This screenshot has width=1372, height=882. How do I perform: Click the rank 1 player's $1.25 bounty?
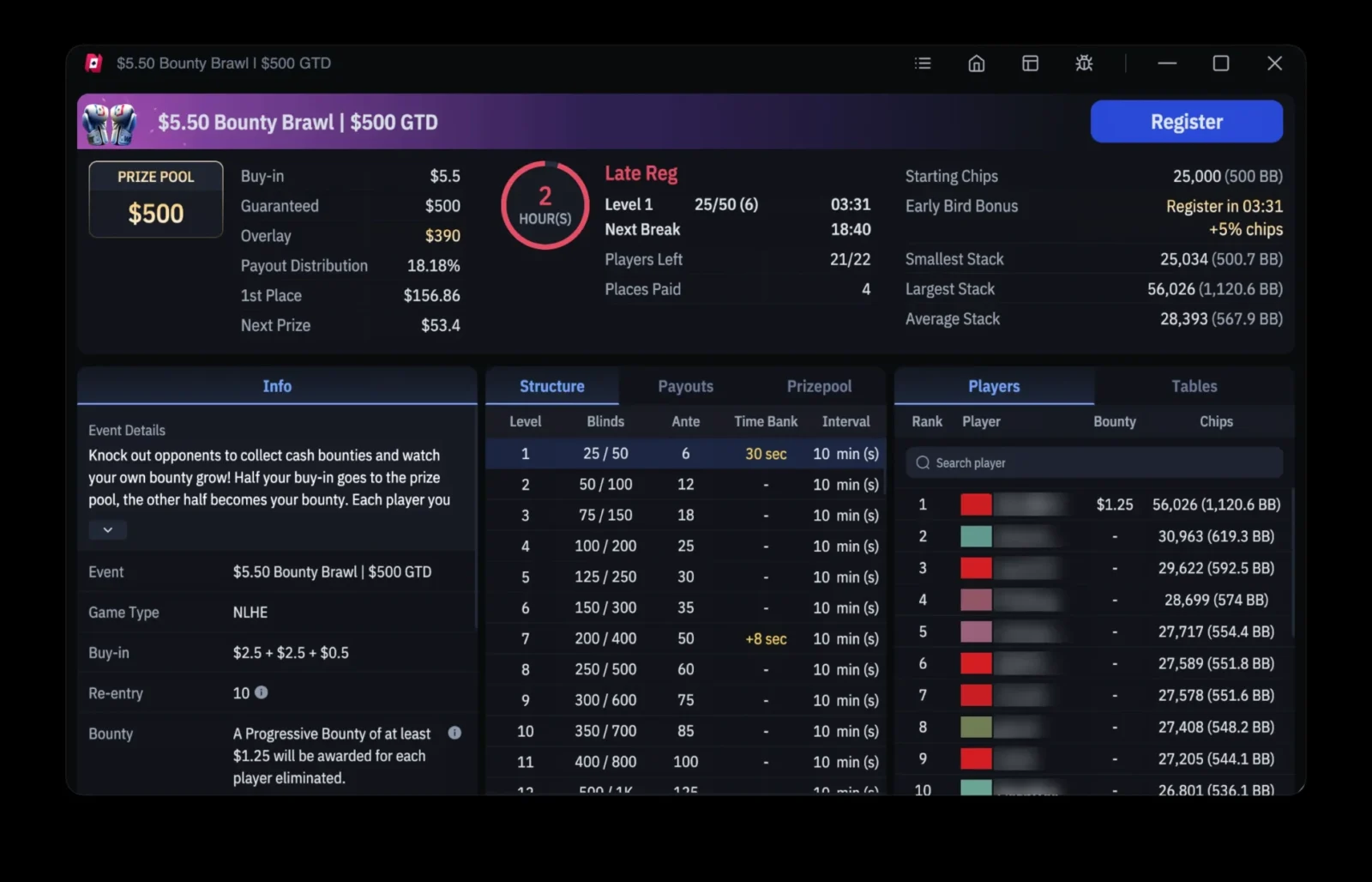click(1115, 504)
